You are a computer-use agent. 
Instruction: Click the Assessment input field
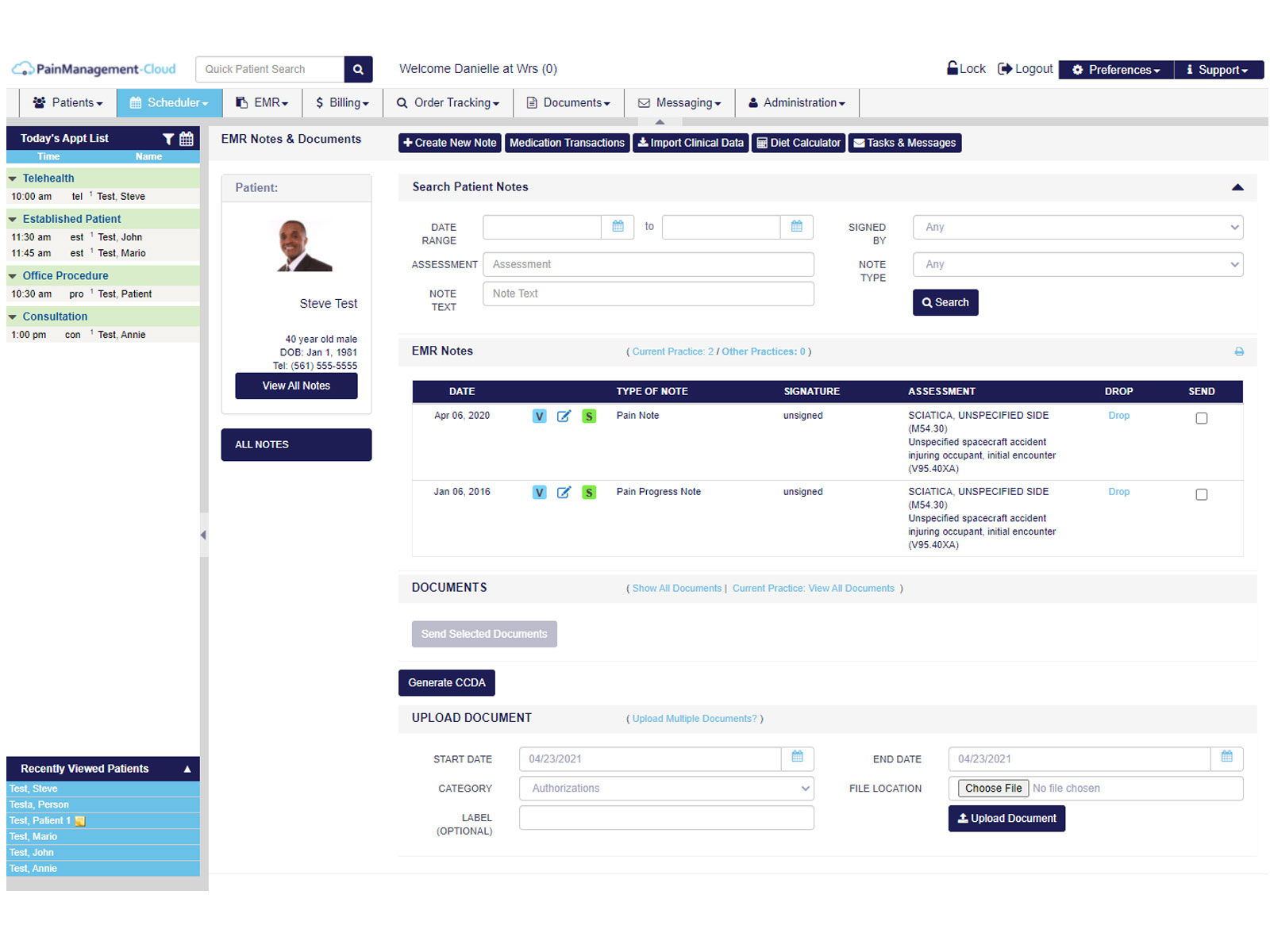point(648,264)
